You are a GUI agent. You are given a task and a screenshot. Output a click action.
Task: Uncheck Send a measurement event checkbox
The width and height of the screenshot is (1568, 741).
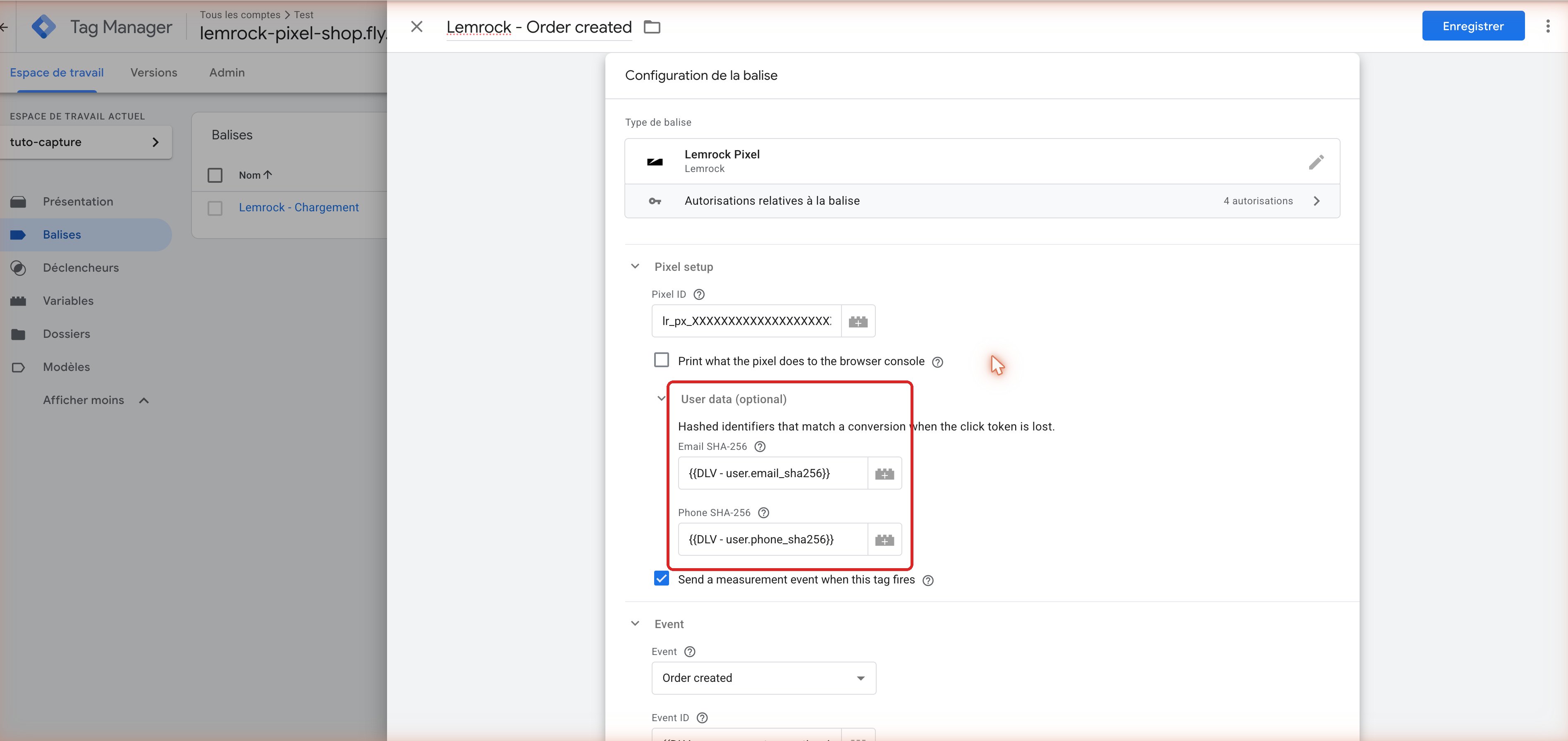click(x=661, y=578)
